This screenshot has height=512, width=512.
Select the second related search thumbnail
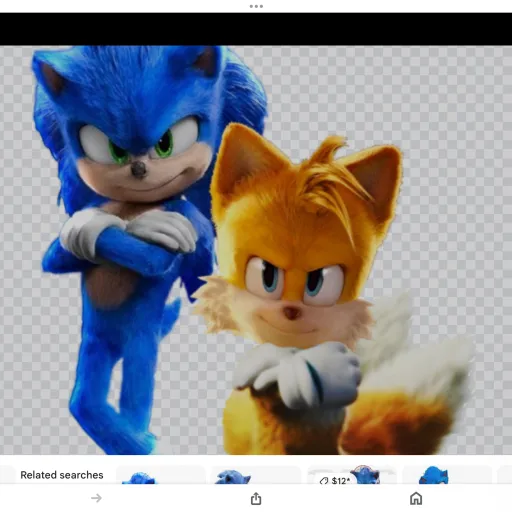click(256, 475)
